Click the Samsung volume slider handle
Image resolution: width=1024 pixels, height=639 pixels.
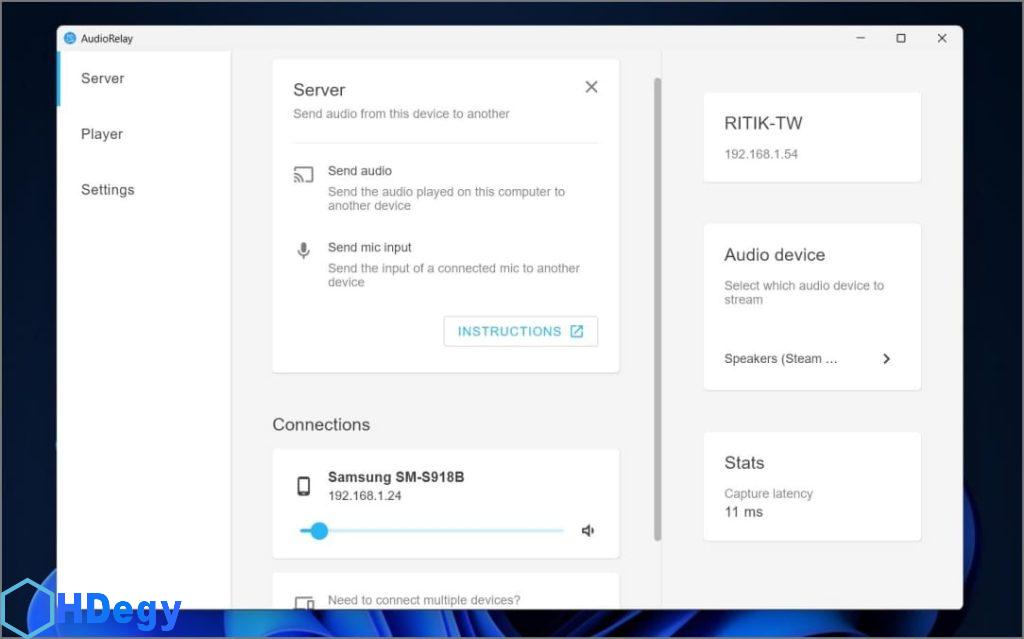click(319, 531)
